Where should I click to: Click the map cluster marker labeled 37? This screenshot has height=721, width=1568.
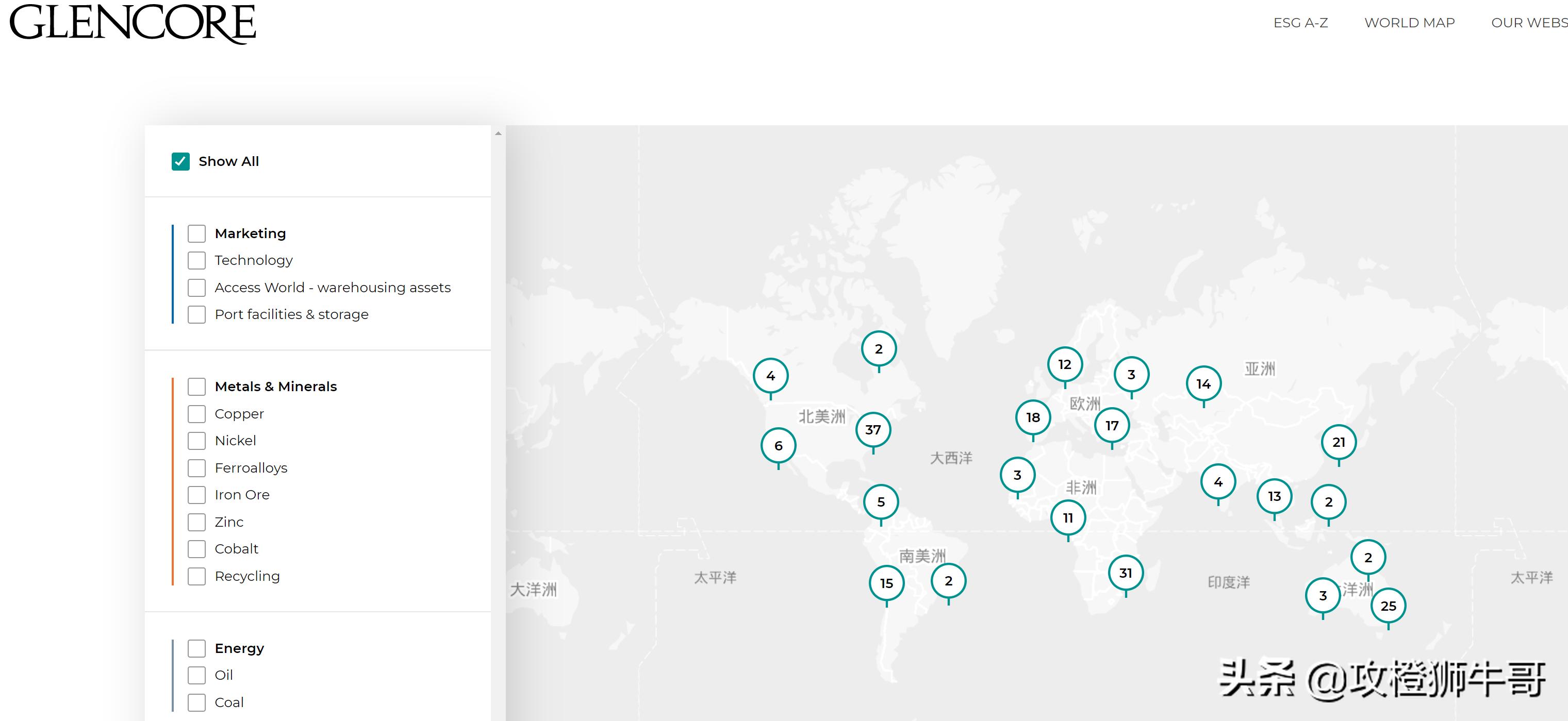(x=873, y=429)
